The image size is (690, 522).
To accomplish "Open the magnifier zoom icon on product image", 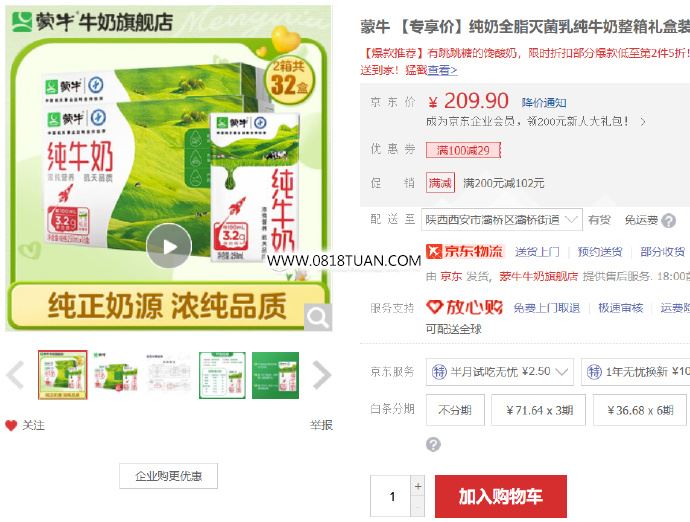I will pyautogui.click(x=318, y=316).
